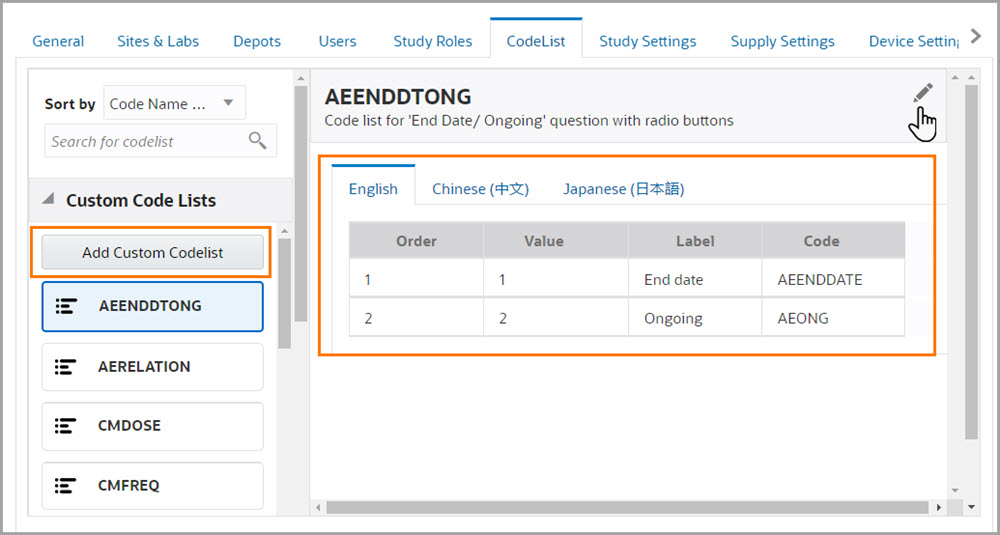Switch to the Study Settings tab
This screenshot has height=535, width=1000.
pyautogui.click(x=647, y=41)
